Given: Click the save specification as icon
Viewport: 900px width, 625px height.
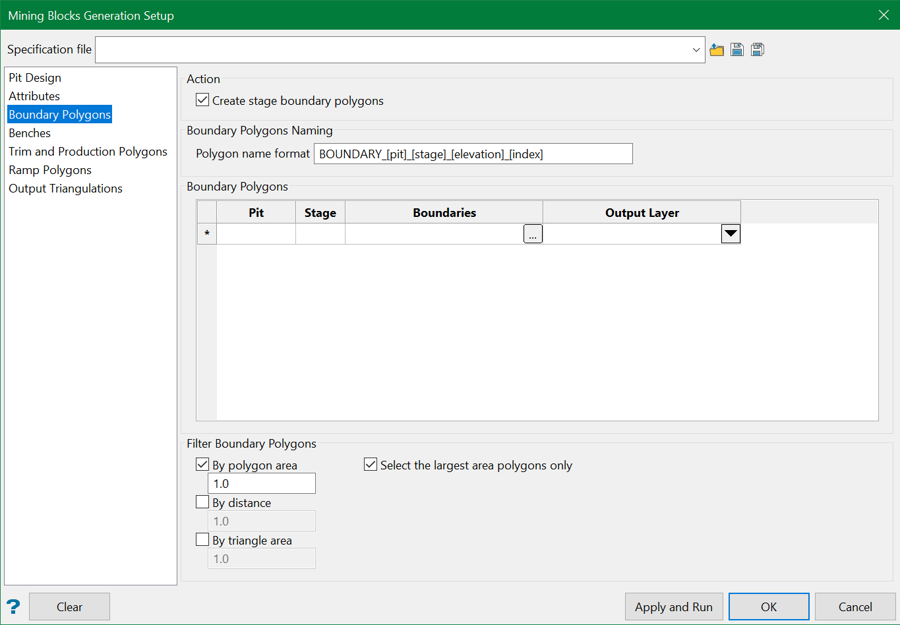Looking at the screenshot, I should pyautogui.click(x=758, y=49).
